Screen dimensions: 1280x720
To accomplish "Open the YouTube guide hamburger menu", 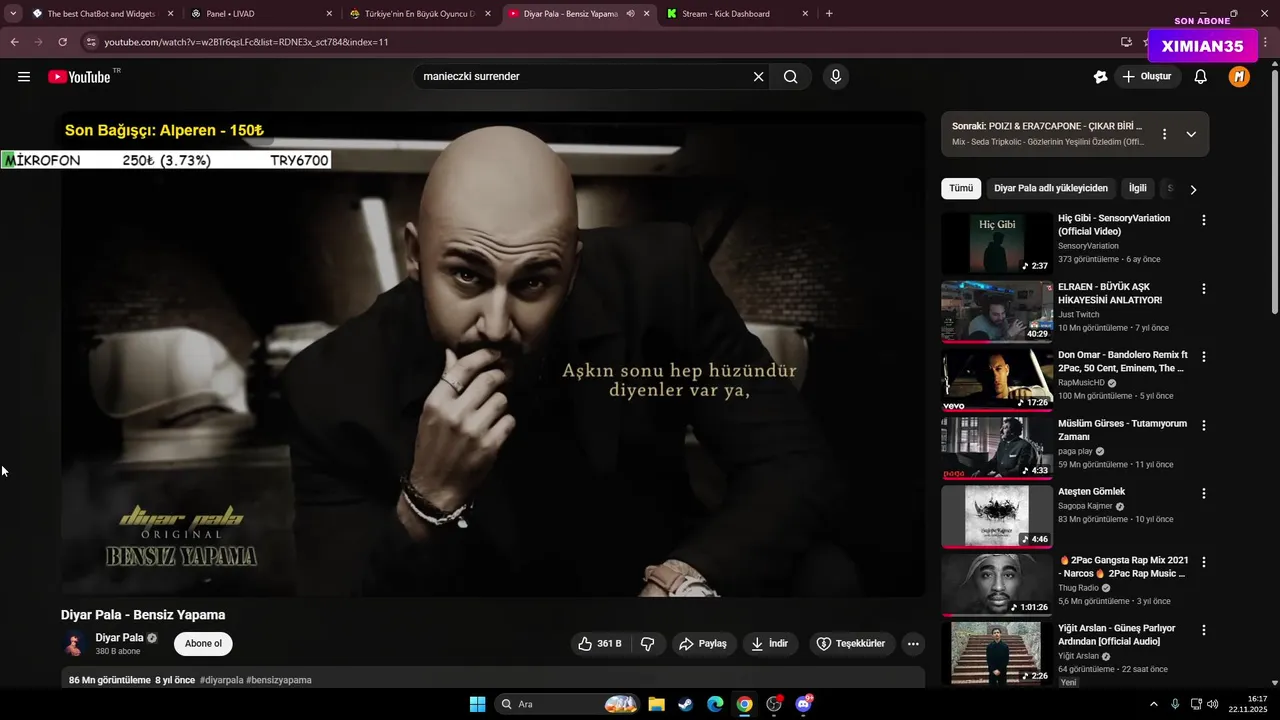I will pyautogui.click(x=24, y=77).
